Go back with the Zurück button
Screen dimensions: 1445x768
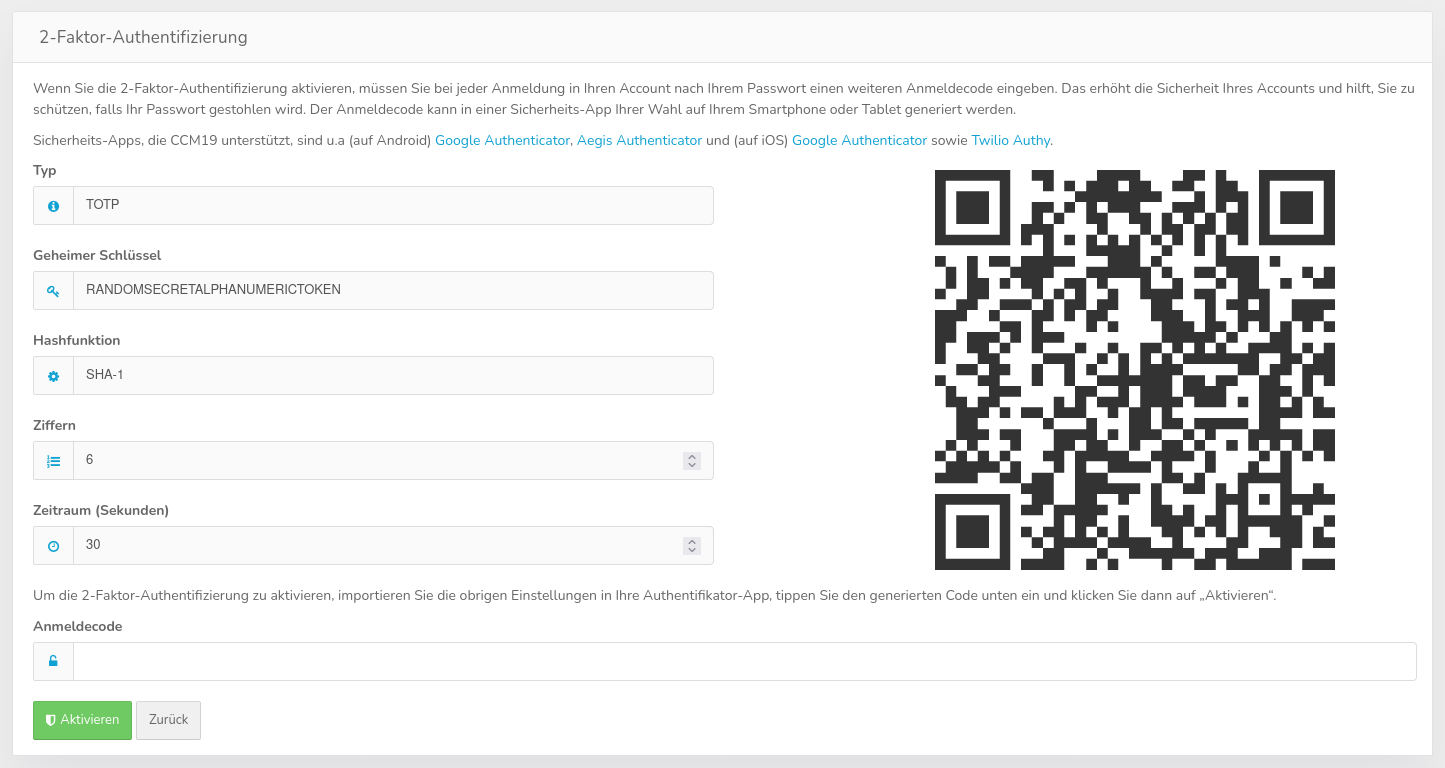click(x=168, y=720)
